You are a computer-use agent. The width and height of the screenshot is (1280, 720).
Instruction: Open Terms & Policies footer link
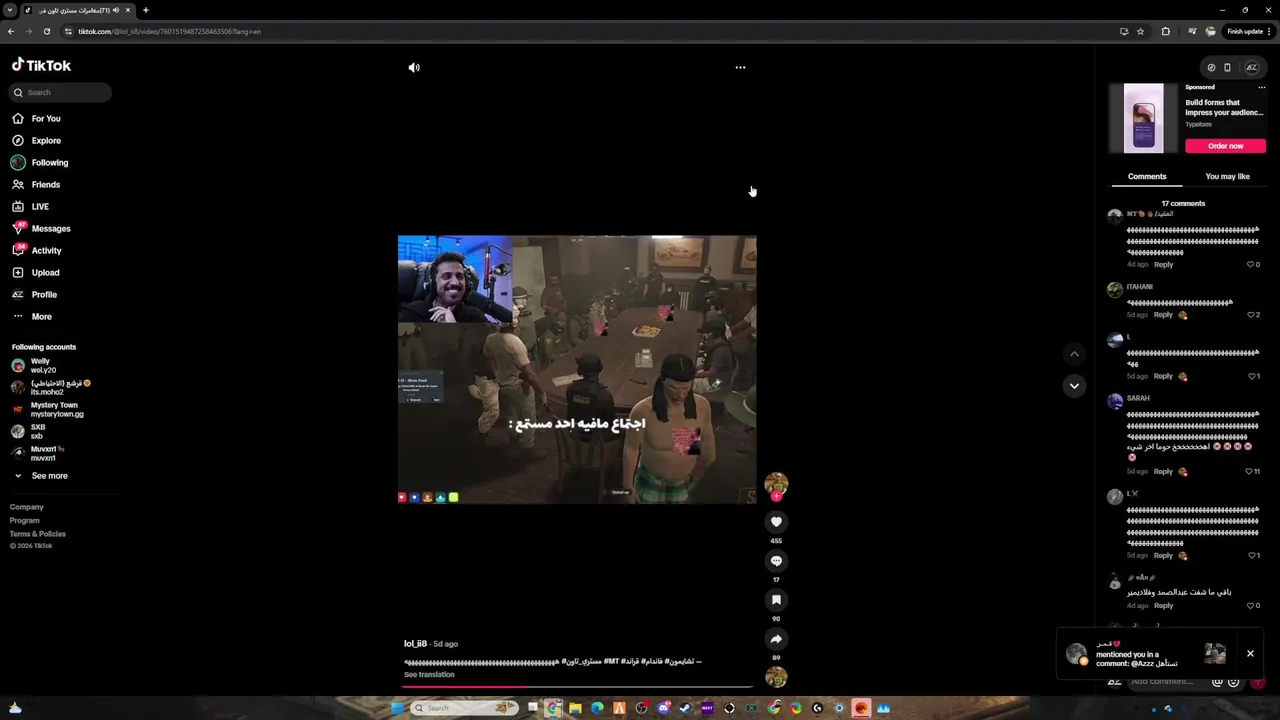pos(38,534)
